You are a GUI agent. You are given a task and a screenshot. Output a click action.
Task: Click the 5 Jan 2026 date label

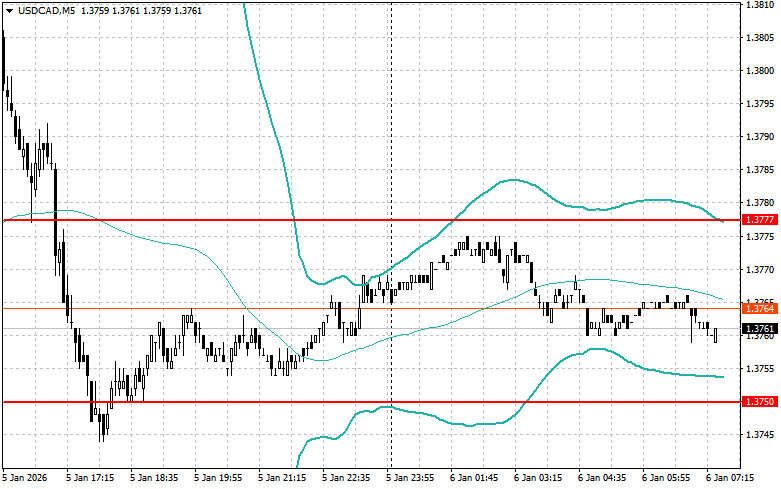[25, 478]
